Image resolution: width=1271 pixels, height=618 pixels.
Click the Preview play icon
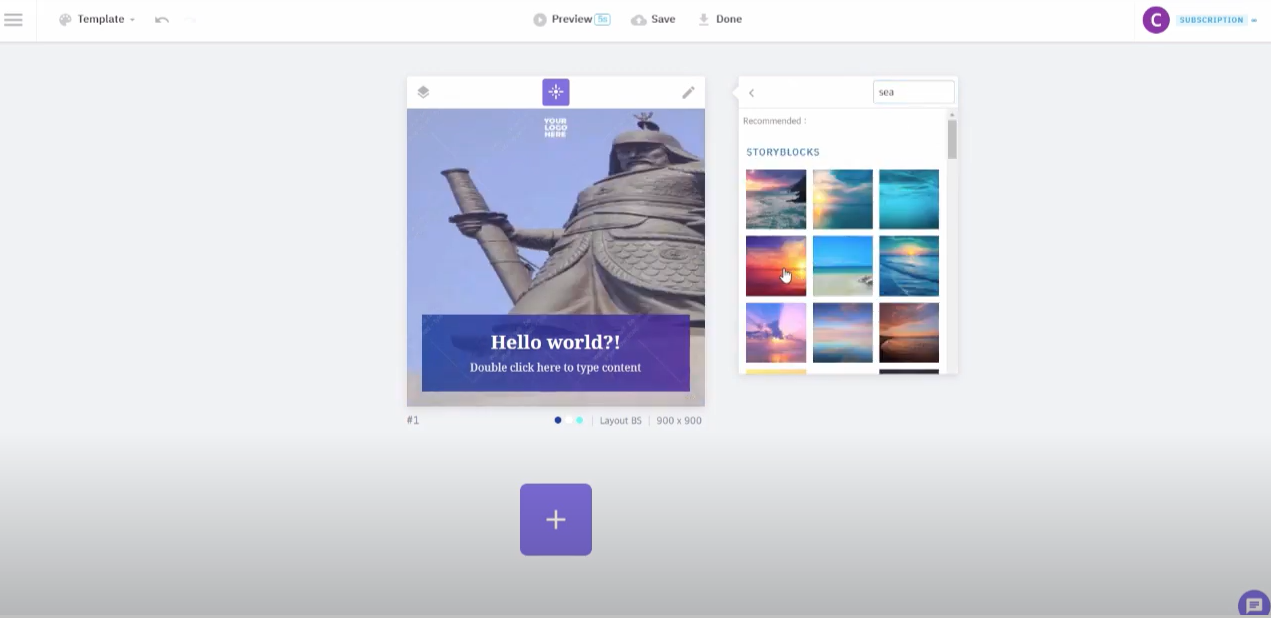pyautogui.click(x=539, y=18)
